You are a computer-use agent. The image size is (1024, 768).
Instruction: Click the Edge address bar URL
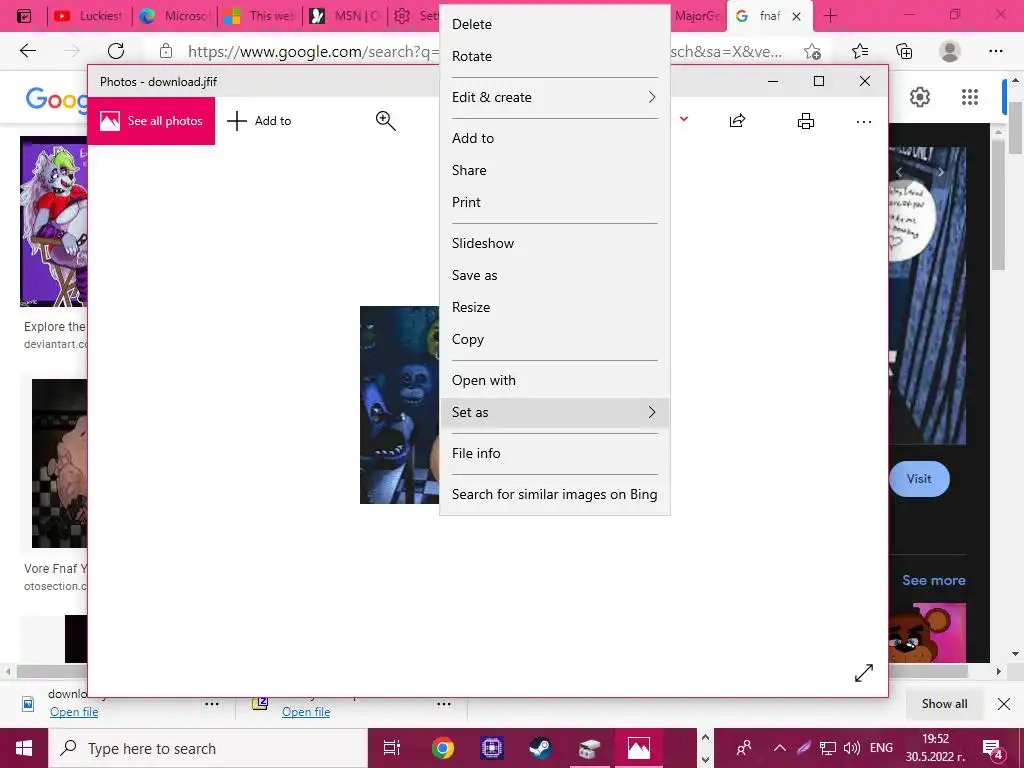[483, 52]
